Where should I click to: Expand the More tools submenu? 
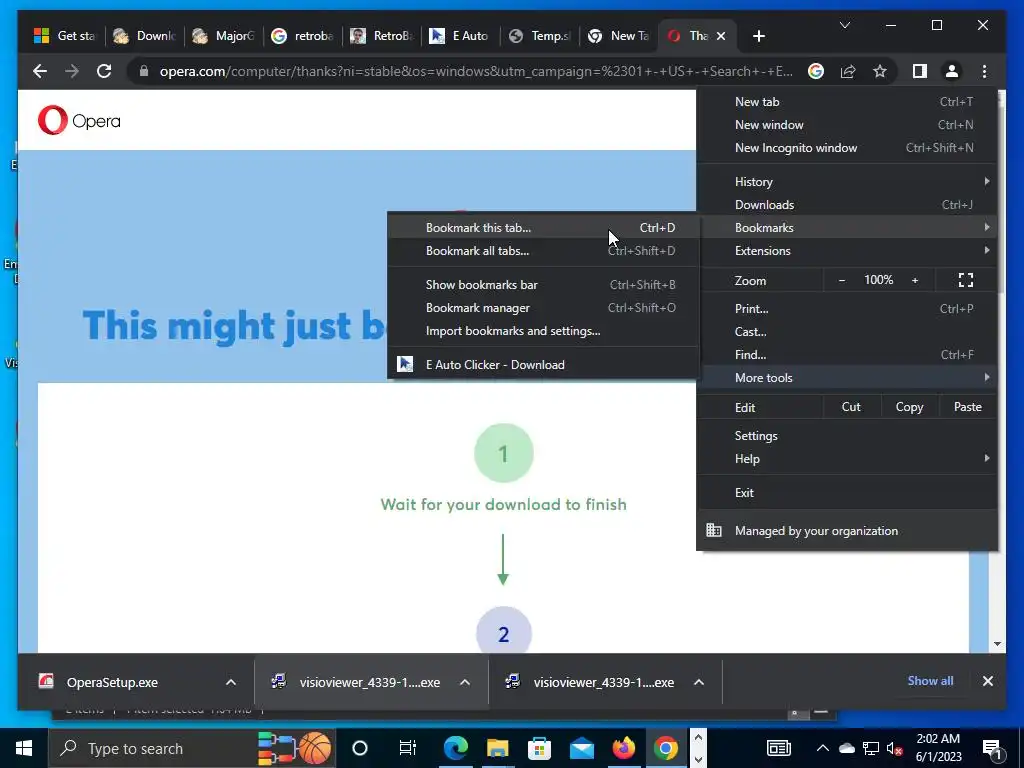point(847,377)
